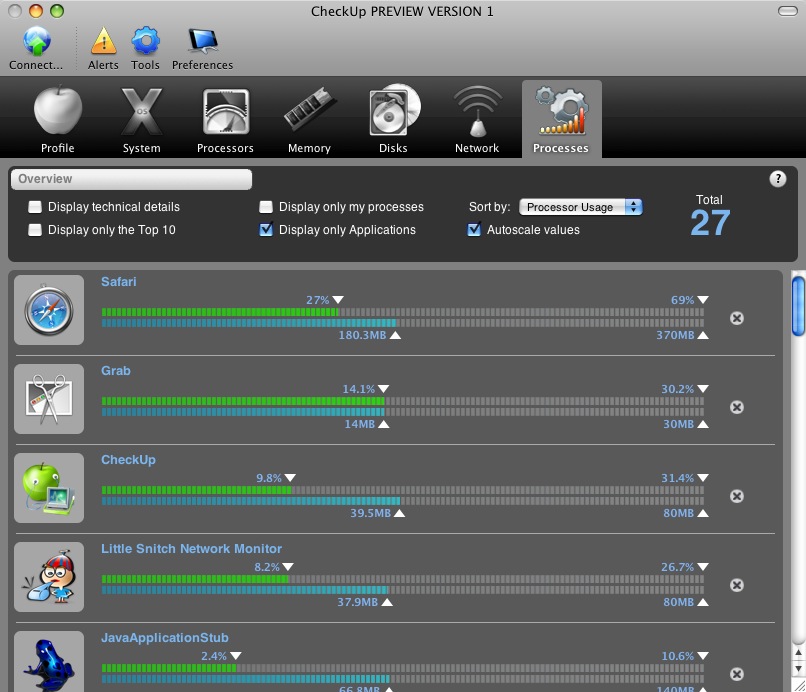The image size is (806, 692).
Task: Open the Connect toolbar icon
Action: [x=36, y=48]
